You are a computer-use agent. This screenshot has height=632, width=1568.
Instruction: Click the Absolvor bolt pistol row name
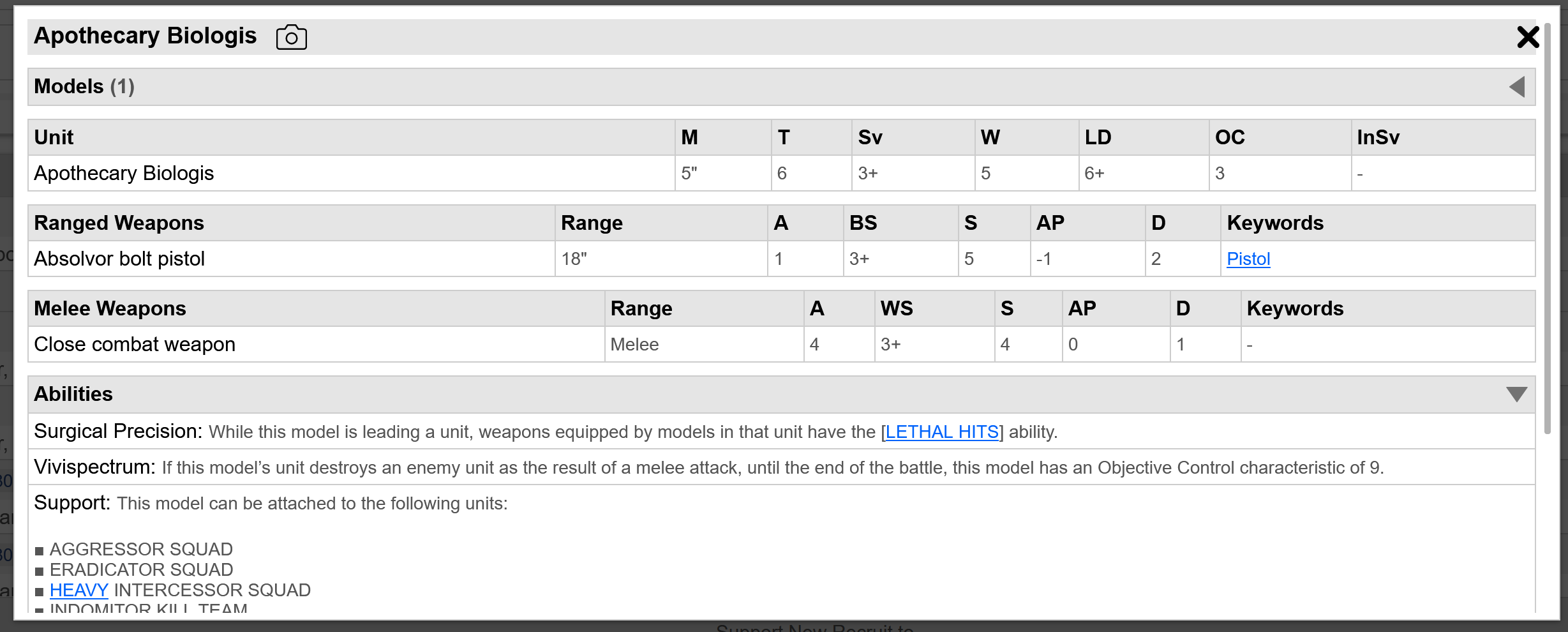119,259
